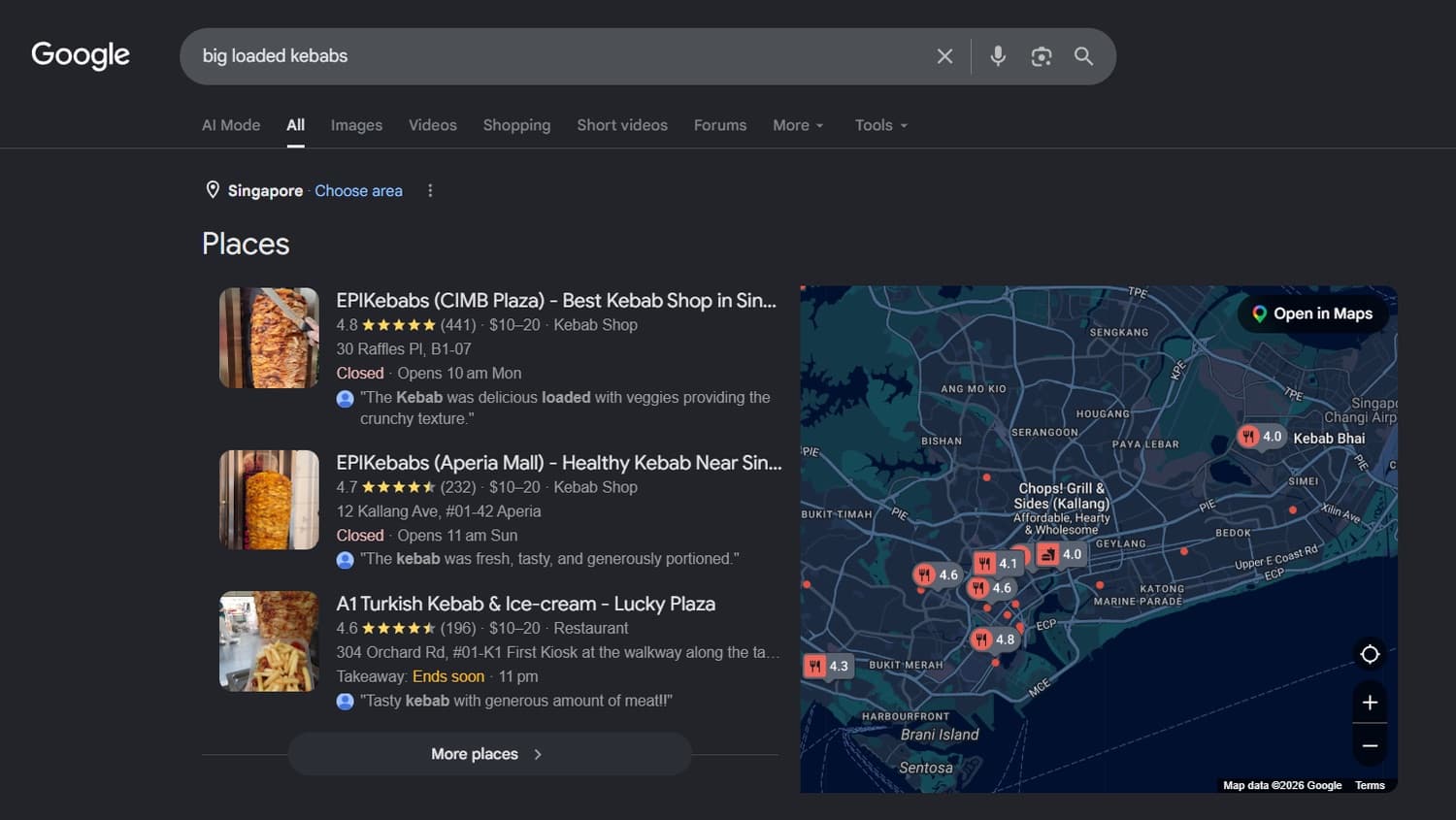
Task: Open the three-dot options next to Choose area
Action: pyautogui.click(x=430, y=190)
